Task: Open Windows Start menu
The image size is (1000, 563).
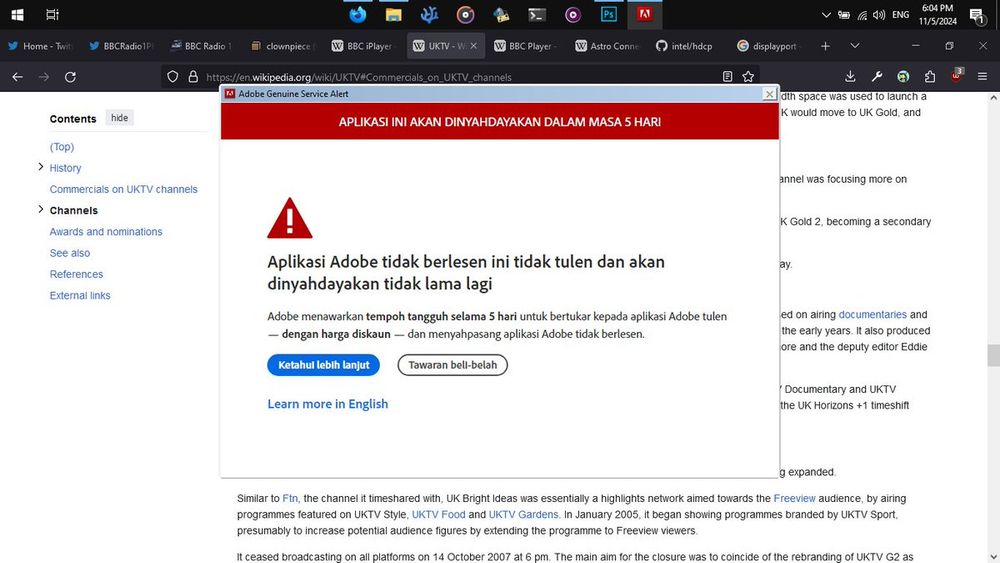Action: 17,14
